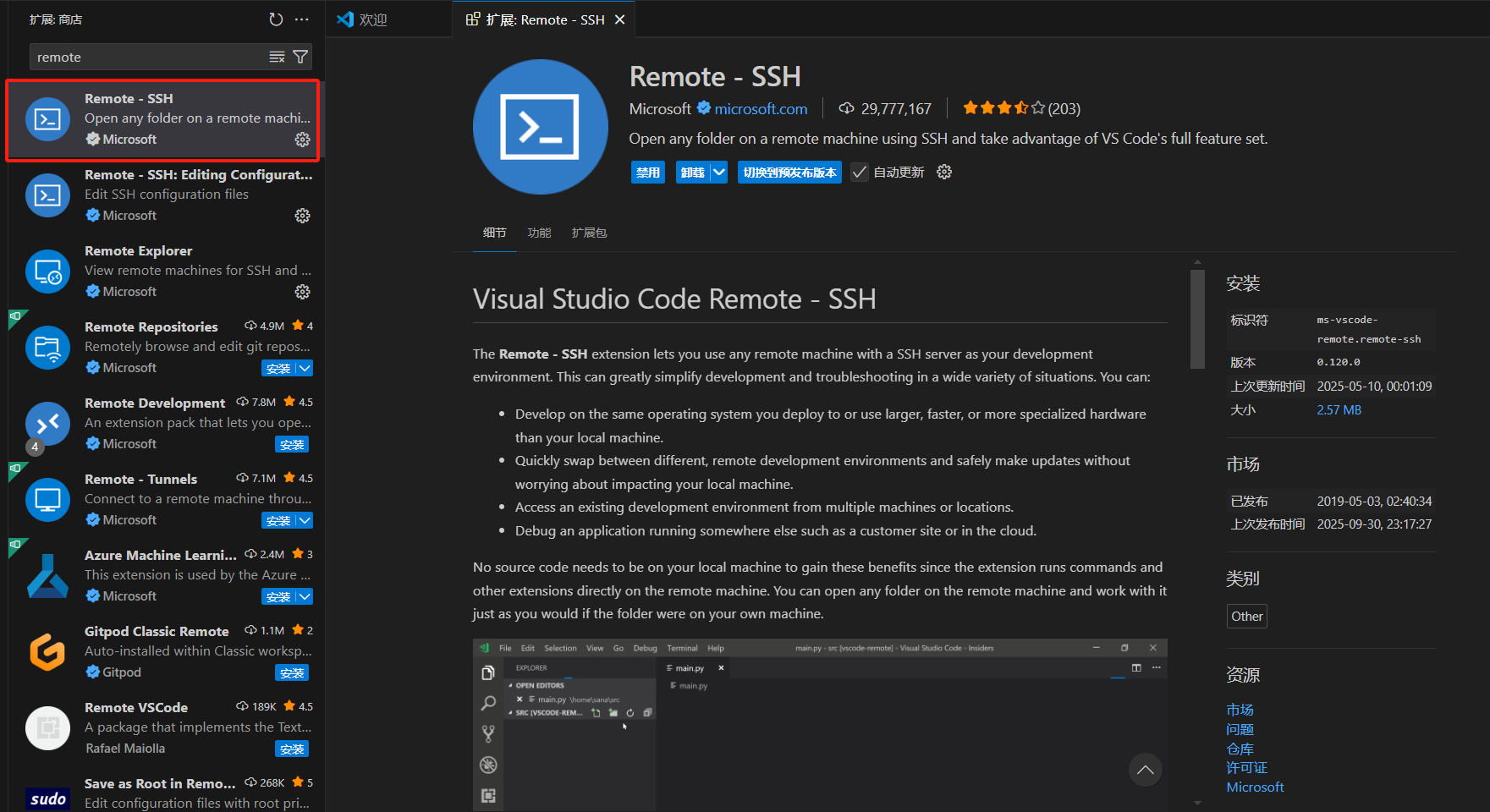The image size is (1490, 812).
Task: Click the details pane vertical scrollbar
Action: [x=1196, y=319]
